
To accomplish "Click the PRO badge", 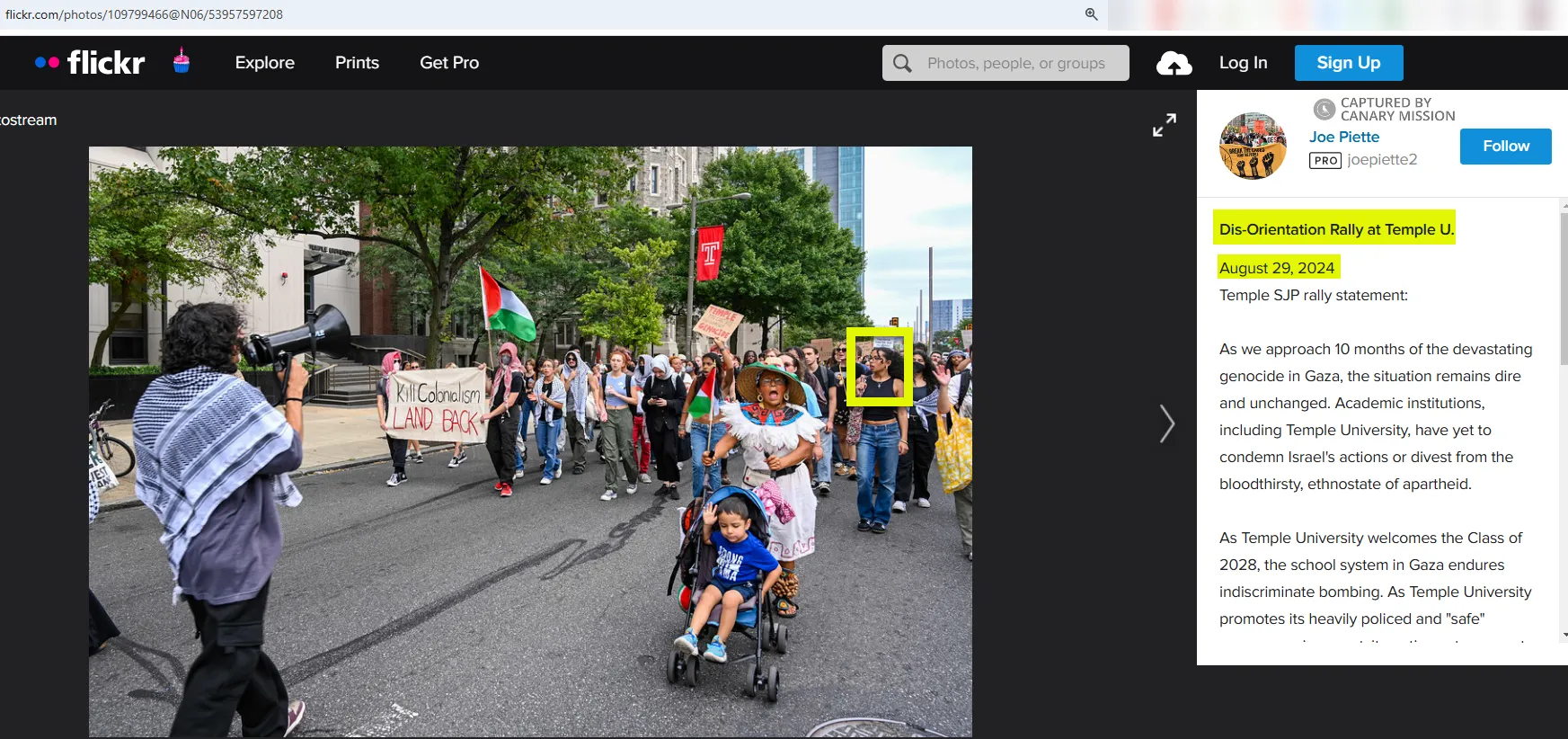I will pos(1324,160).
